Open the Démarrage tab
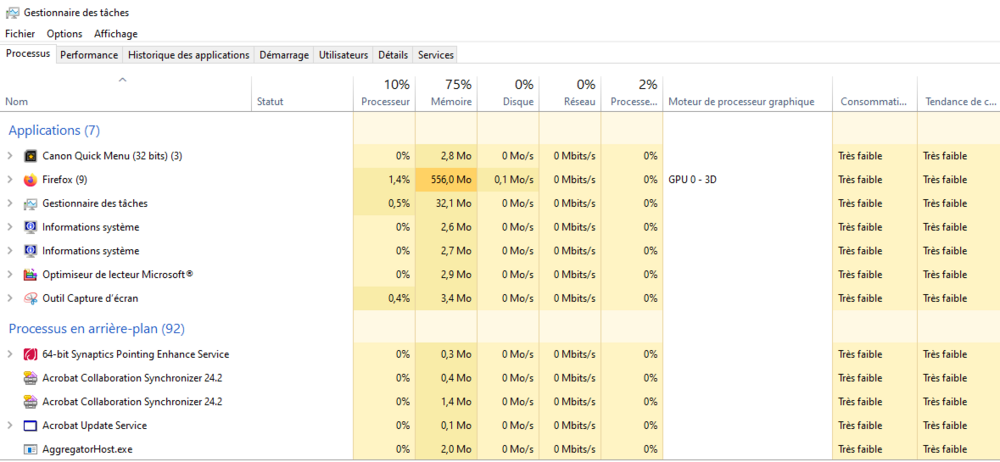 coord(284,55)
